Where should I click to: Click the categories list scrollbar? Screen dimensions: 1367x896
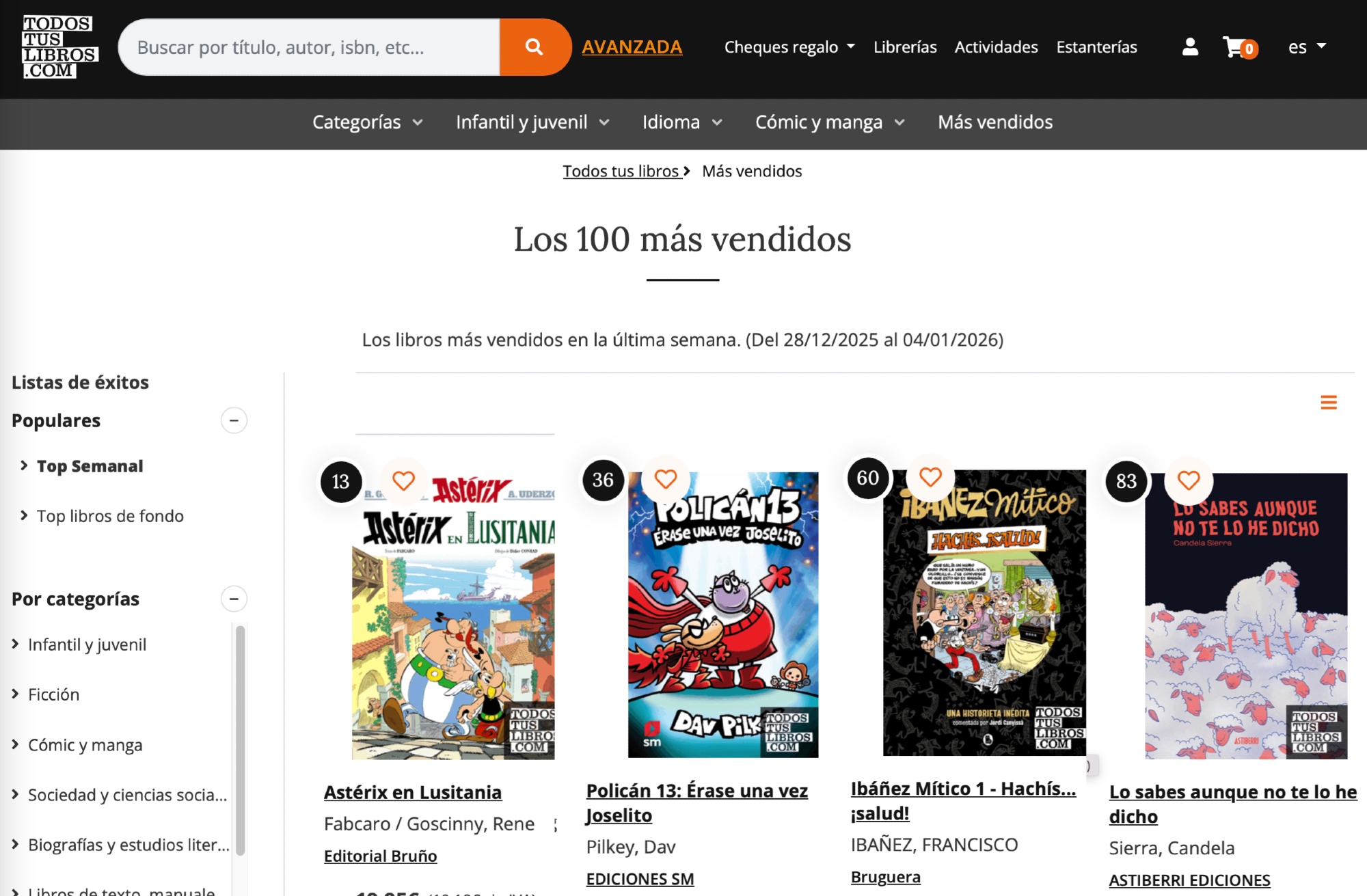240,738
